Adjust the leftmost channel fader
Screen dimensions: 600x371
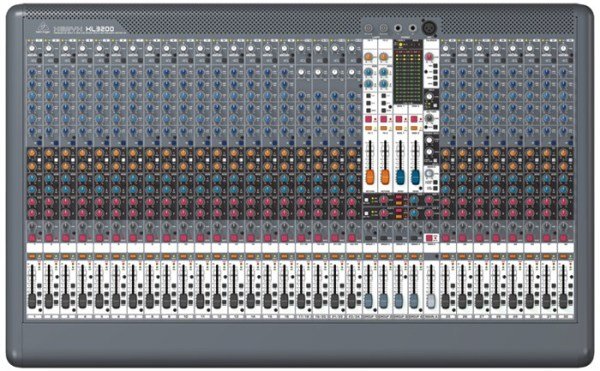(x=32, y=301)
